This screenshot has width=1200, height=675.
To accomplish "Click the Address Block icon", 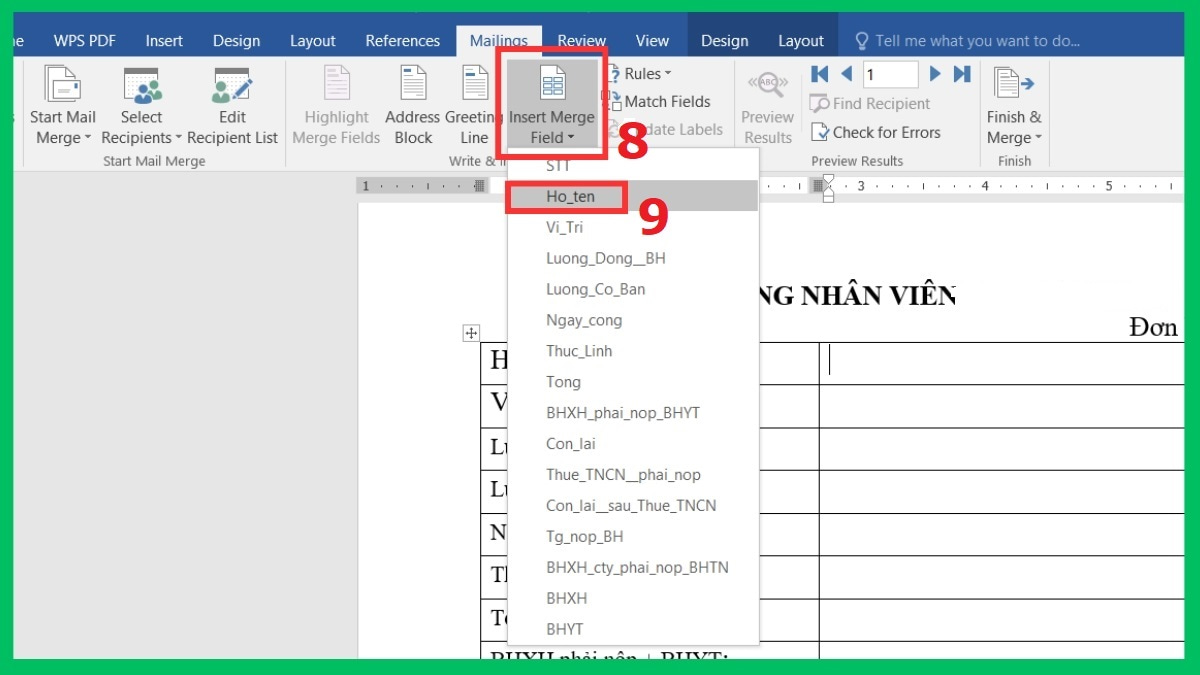I will pyautogui.click(x=412, y=104).
